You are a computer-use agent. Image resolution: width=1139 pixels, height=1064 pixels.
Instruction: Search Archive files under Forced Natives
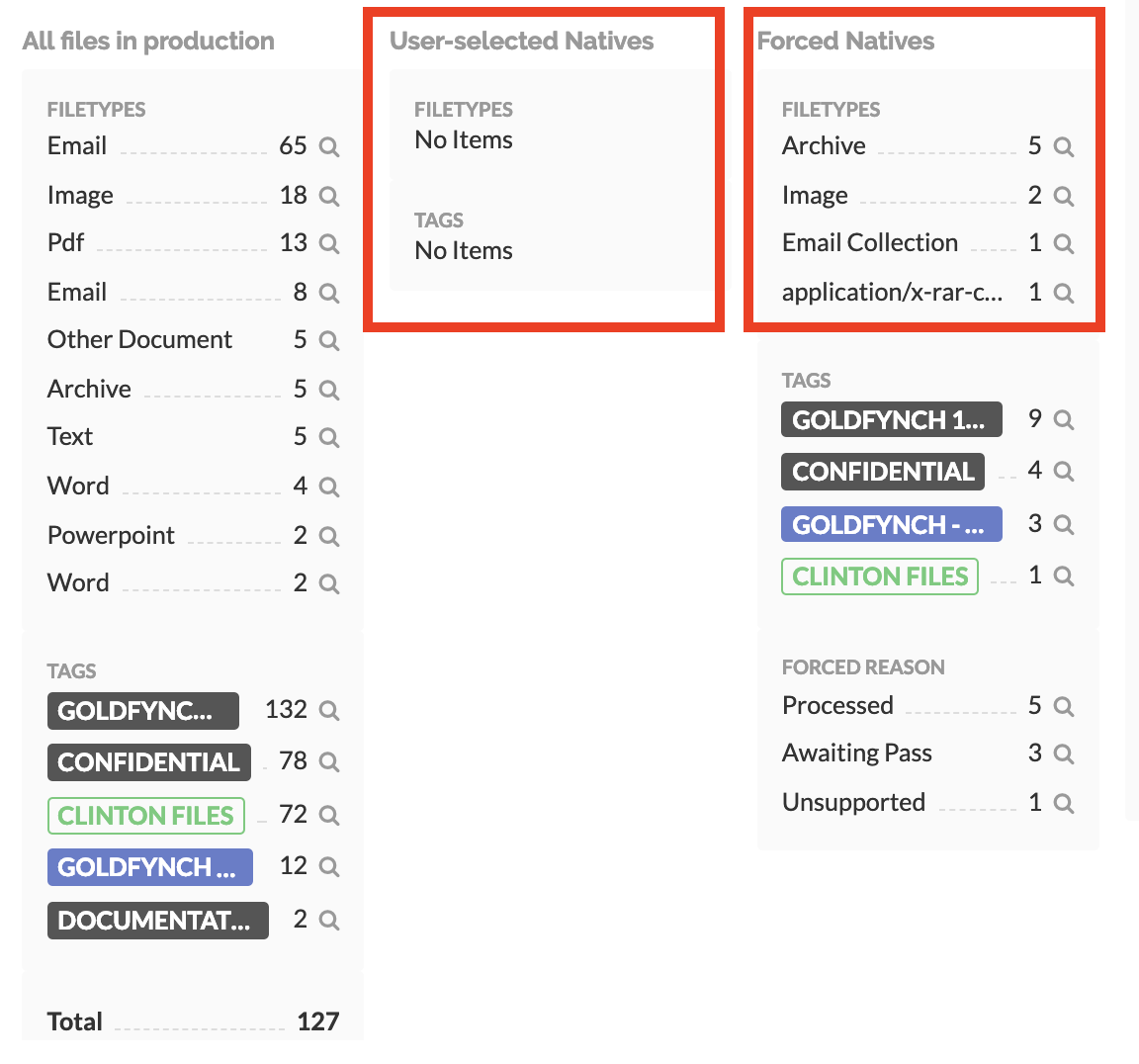(1063, 145)
